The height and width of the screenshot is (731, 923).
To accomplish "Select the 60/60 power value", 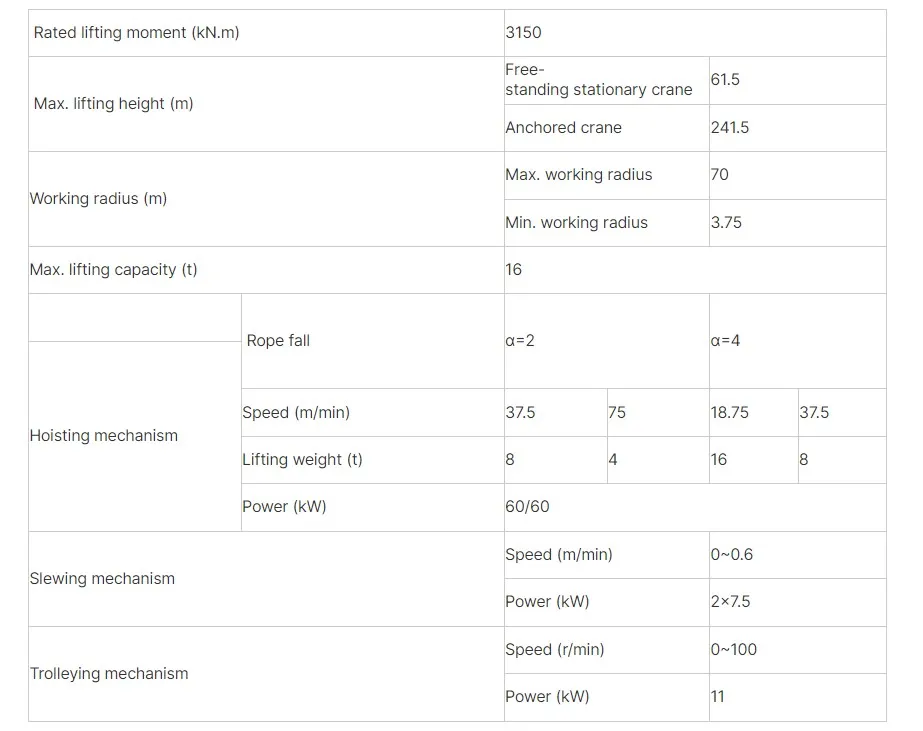I will pos(528,507).
